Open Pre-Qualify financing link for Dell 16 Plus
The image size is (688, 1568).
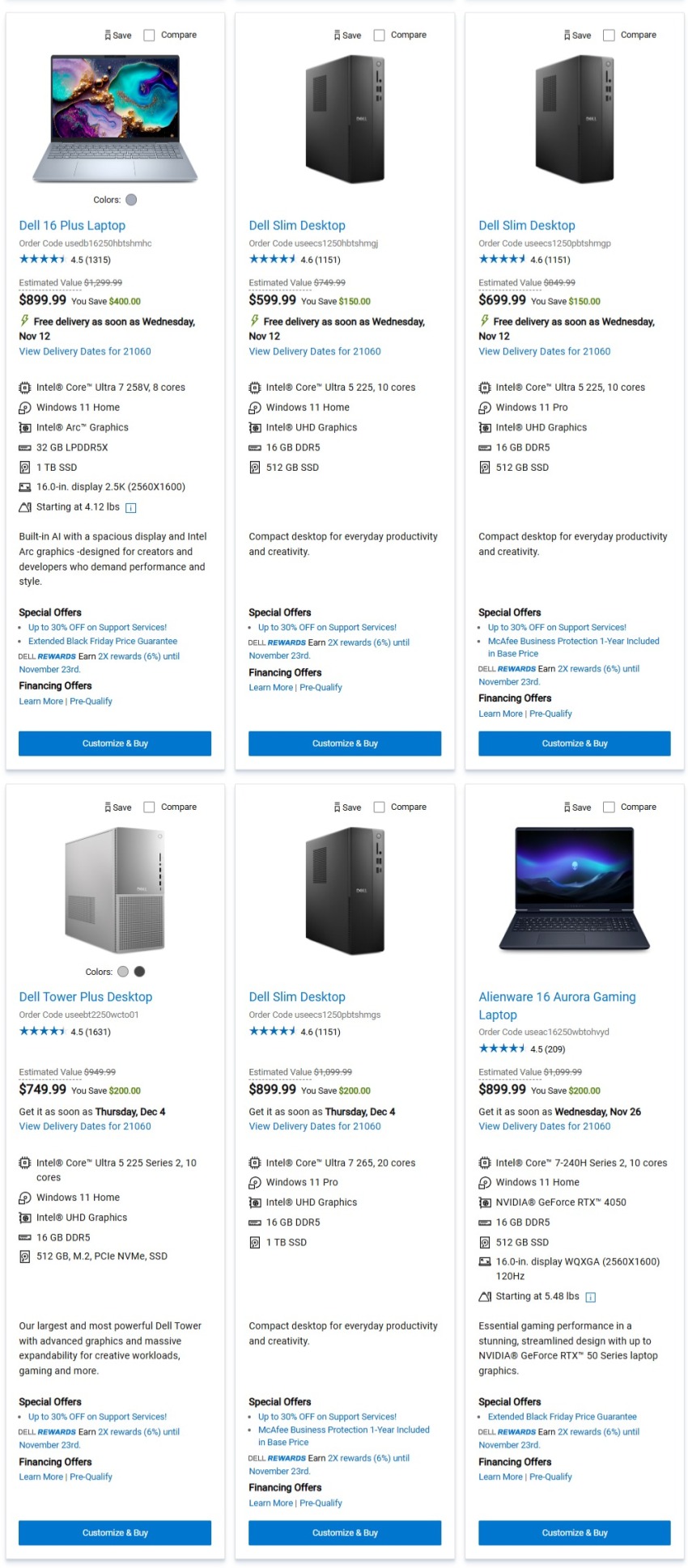pyautogui.click(x=91, y=701)
